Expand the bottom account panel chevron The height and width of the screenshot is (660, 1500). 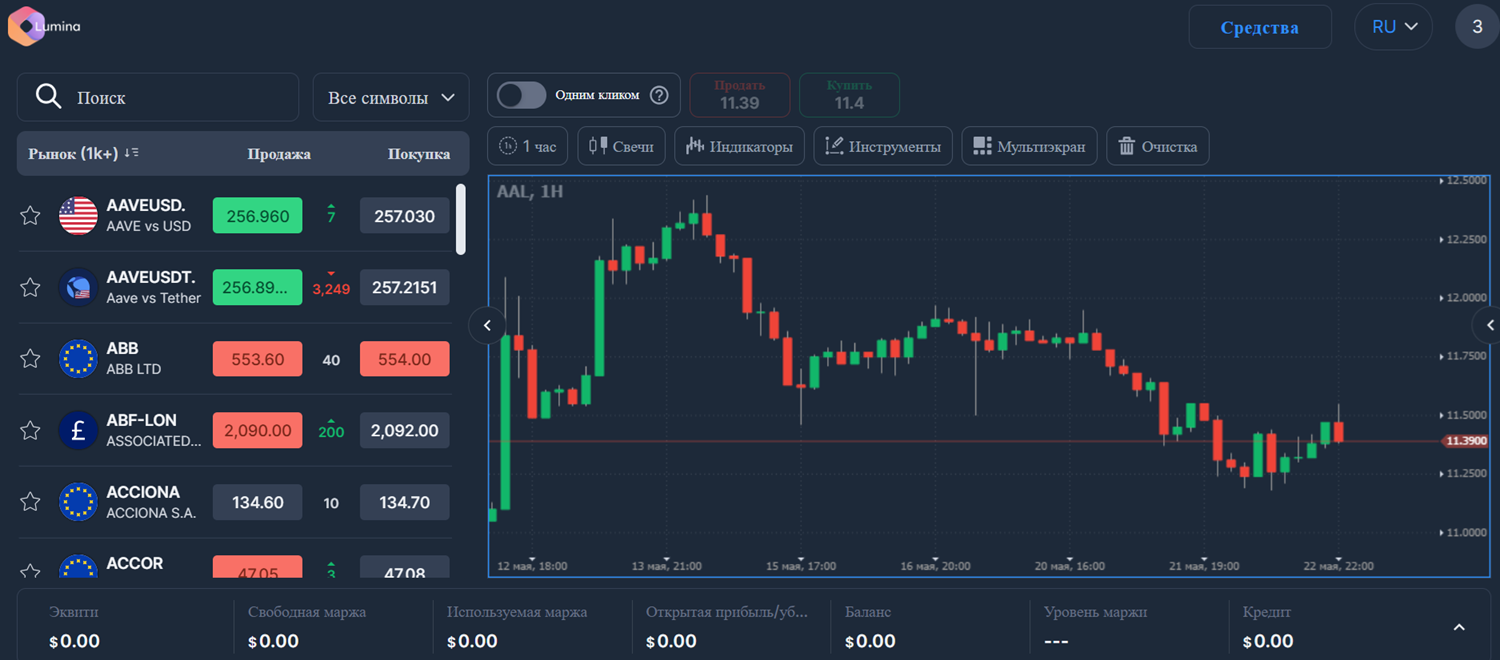(1459, 627)
